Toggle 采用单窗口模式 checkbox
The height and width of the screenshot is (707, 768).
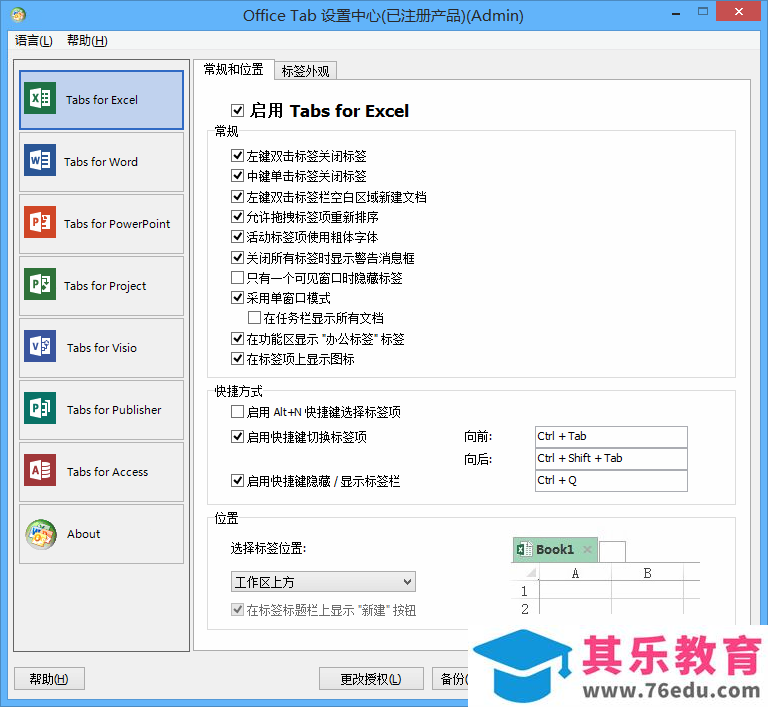click(238, 297)
